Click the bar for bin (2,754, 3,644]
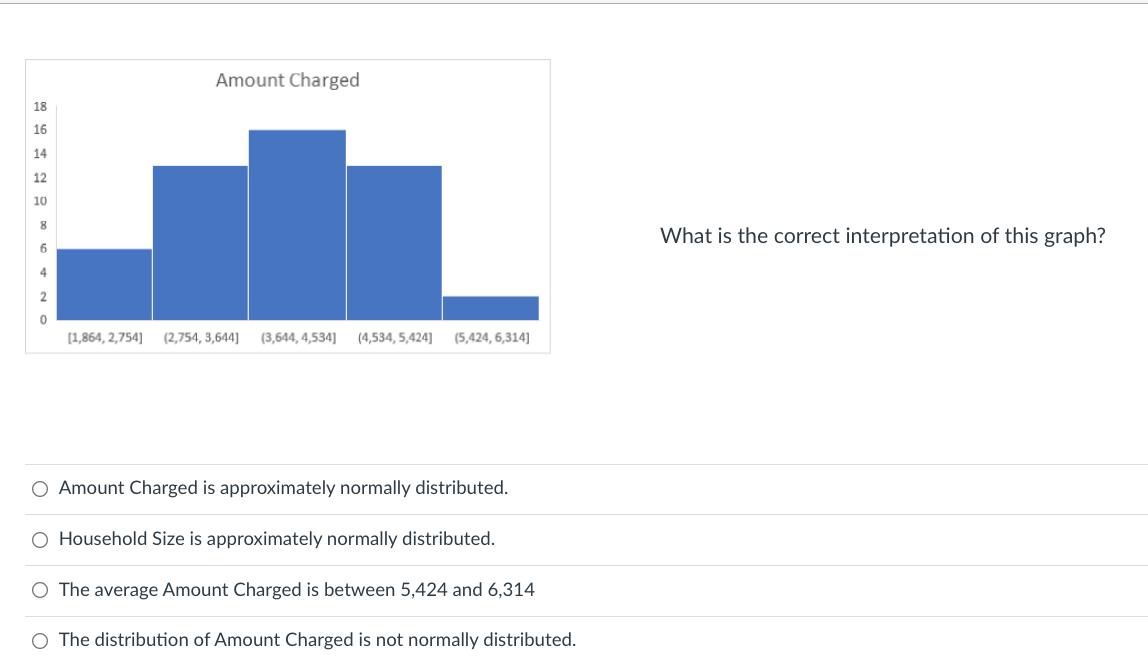The image size is (1148, 672). click(200, 240)
